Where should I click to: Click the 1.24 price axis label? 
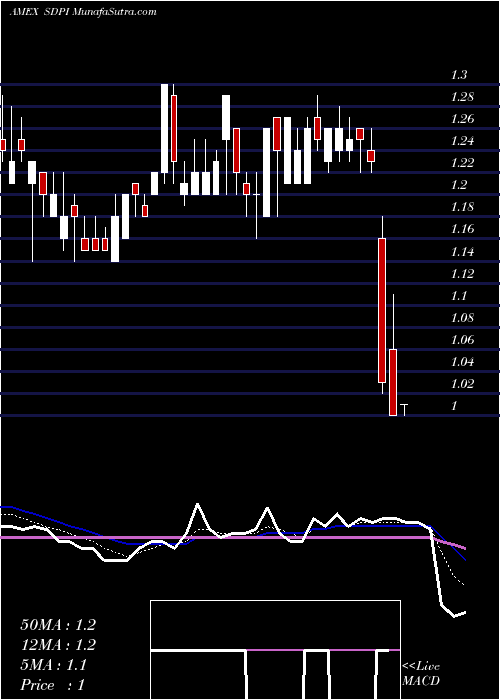[462, 141]
